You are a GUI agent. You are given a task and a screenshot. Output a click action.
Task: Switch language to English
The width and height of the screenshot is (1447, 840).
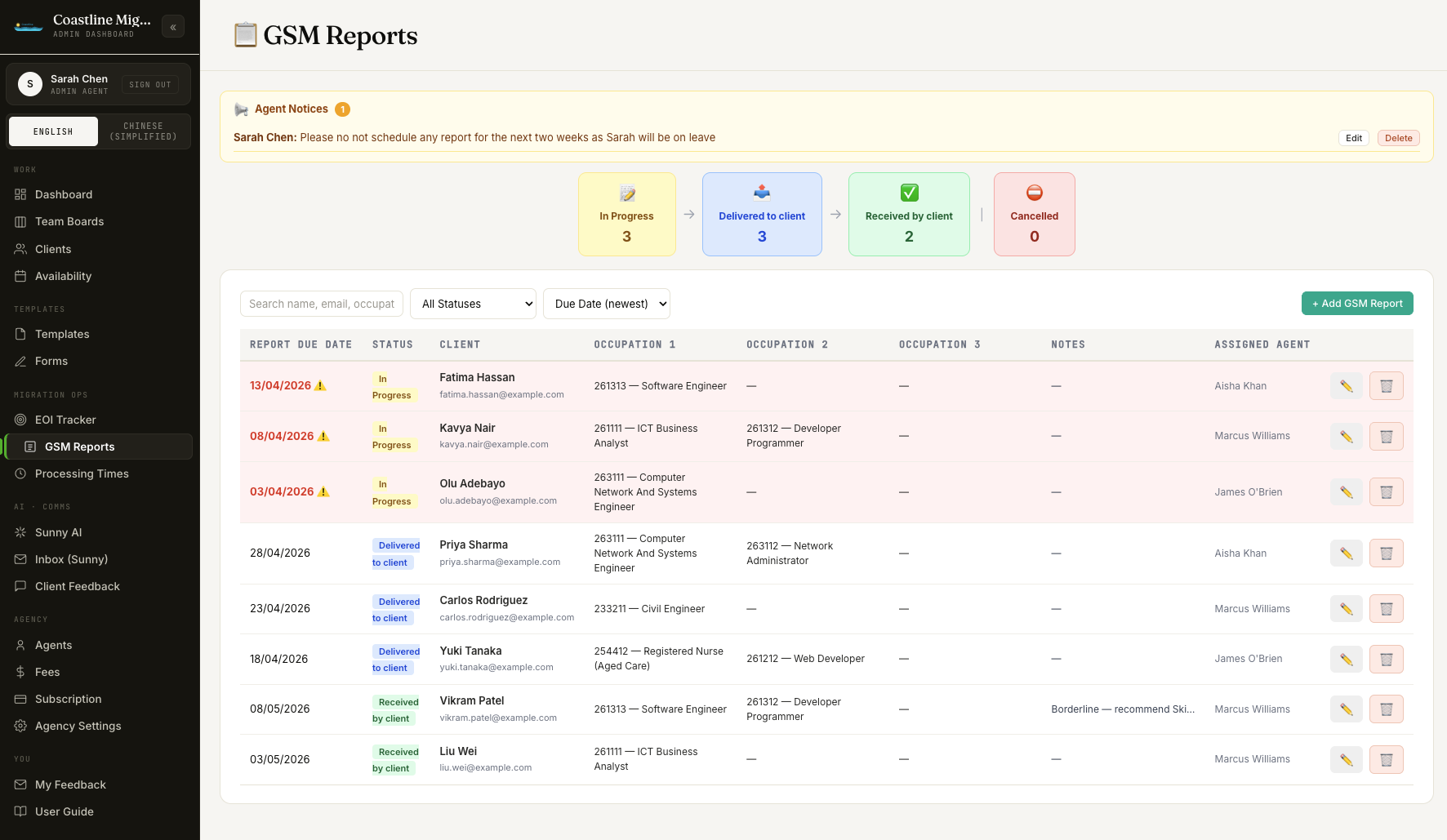[x=53, y=131]
